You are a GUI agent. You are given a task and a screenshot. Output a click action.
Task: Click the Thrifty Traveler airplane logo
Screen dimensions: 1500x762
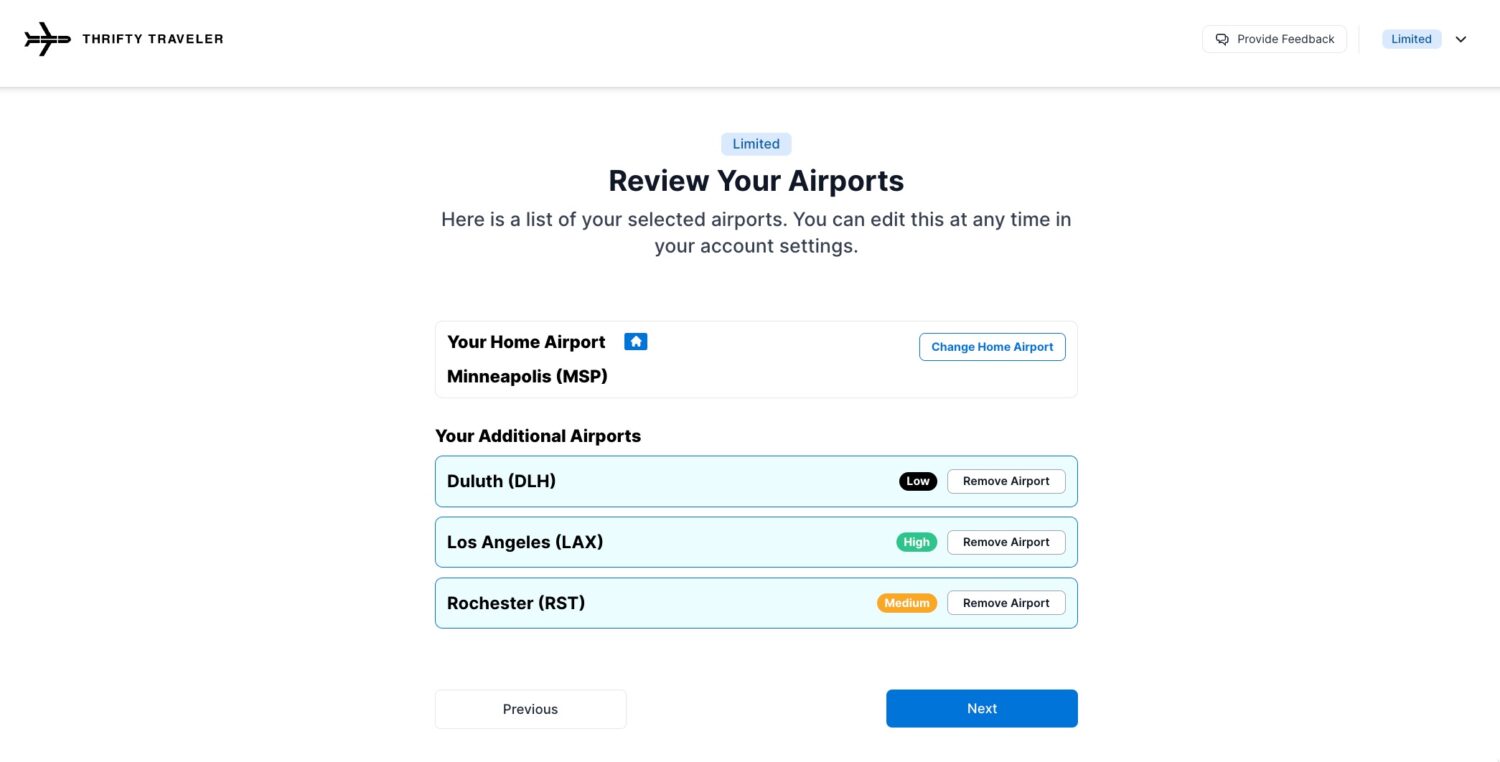pos(46,39)
